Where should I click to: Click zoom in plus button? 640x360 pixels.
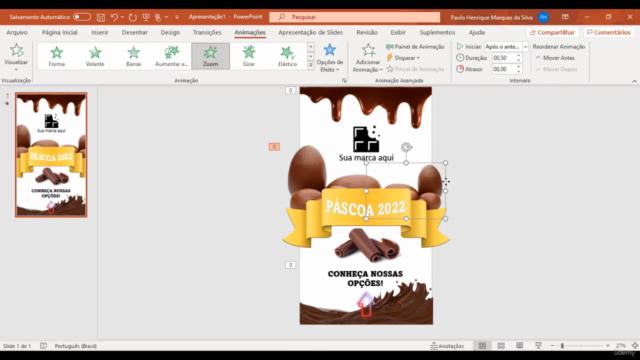(x=608, y=346)
